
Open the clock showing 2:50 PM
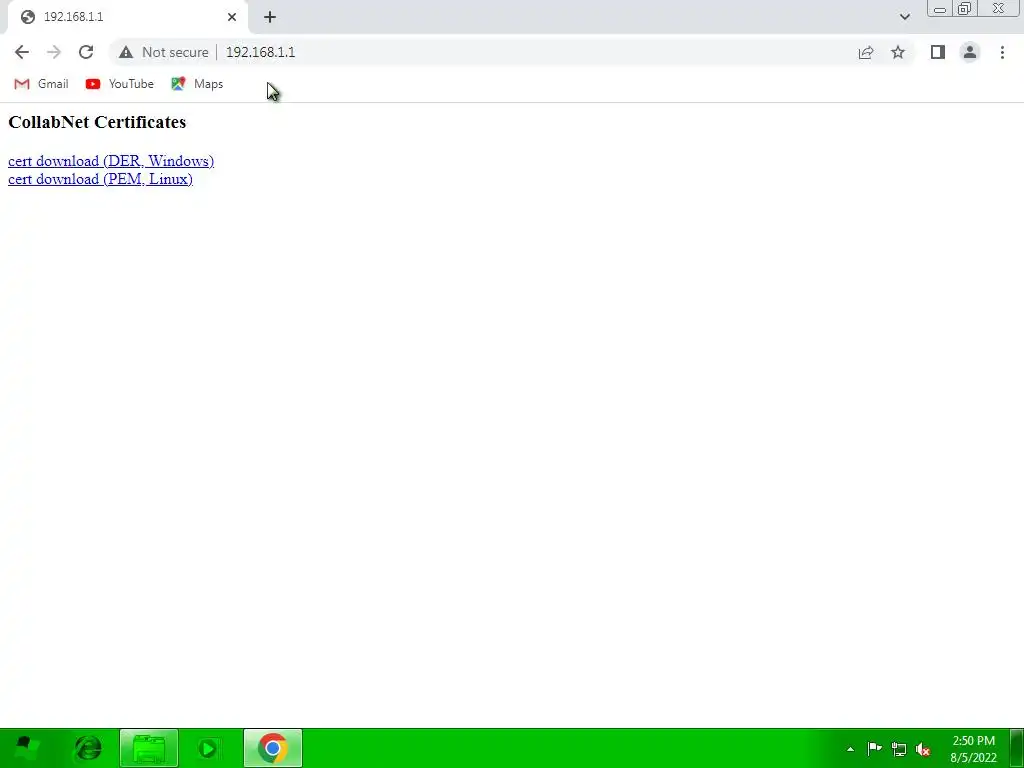coord(974,749)
